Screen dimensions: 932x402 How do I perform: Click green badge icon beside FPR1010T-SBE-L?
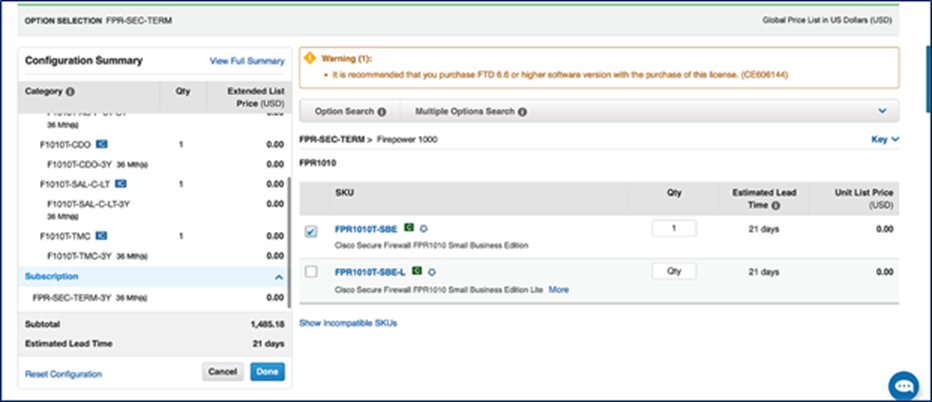(x=417, y=271)
